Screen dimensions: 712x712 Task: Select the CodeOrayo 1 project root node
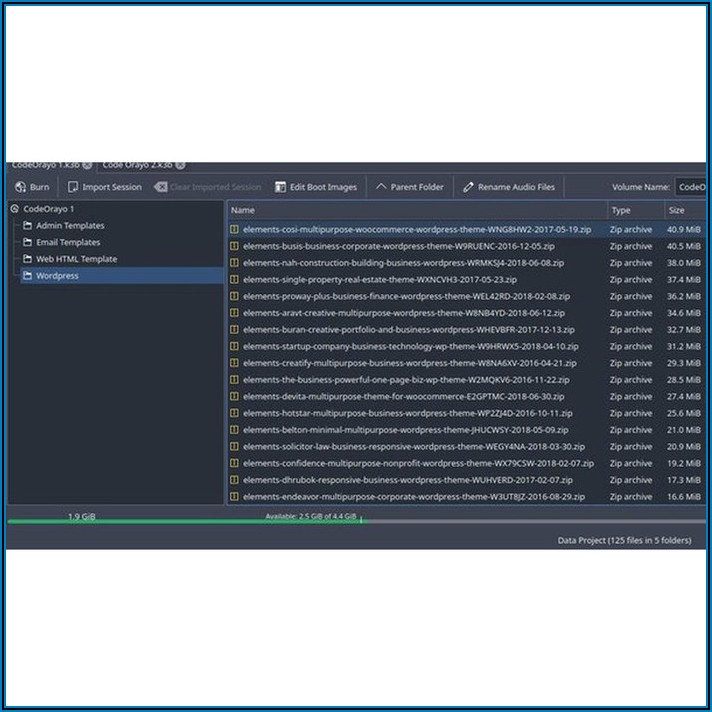(x=48, y=209)
